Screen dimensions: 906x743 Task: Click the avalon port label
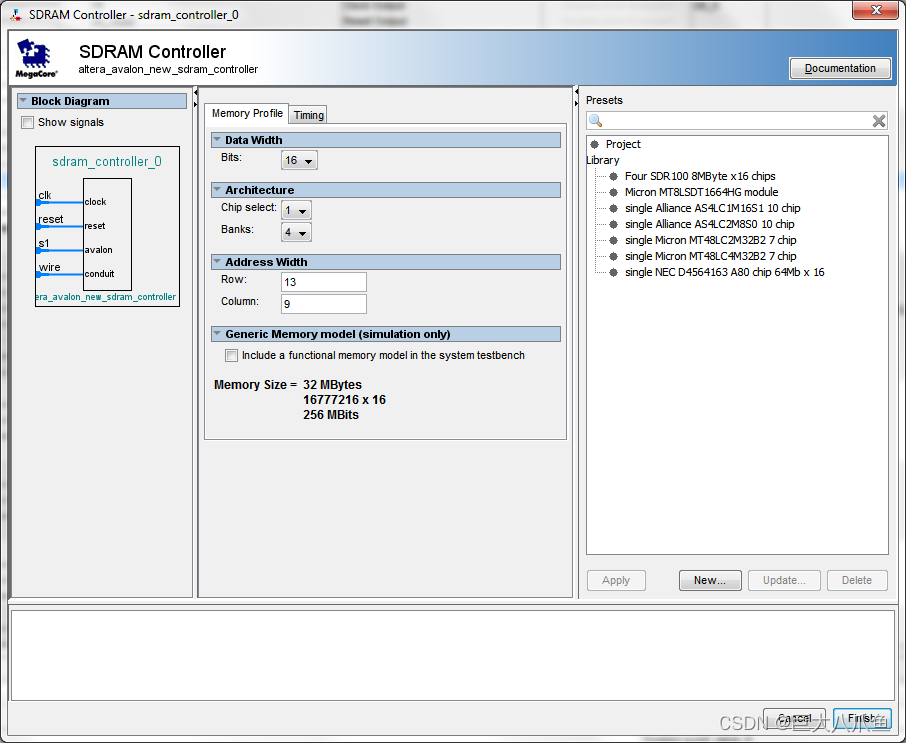[x=98, y=250]
